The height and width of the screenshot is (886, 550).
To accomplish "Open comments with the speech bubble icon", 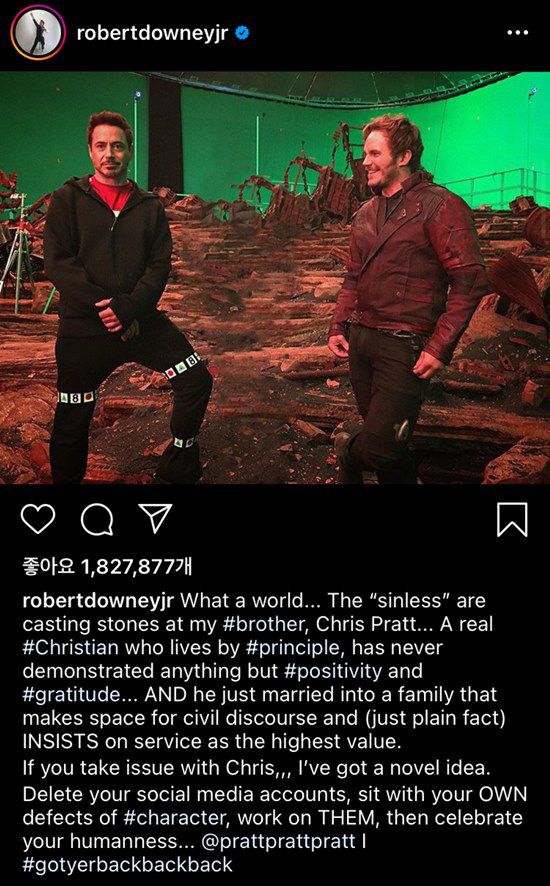I will pyautogui.click(x=97, y=519).
